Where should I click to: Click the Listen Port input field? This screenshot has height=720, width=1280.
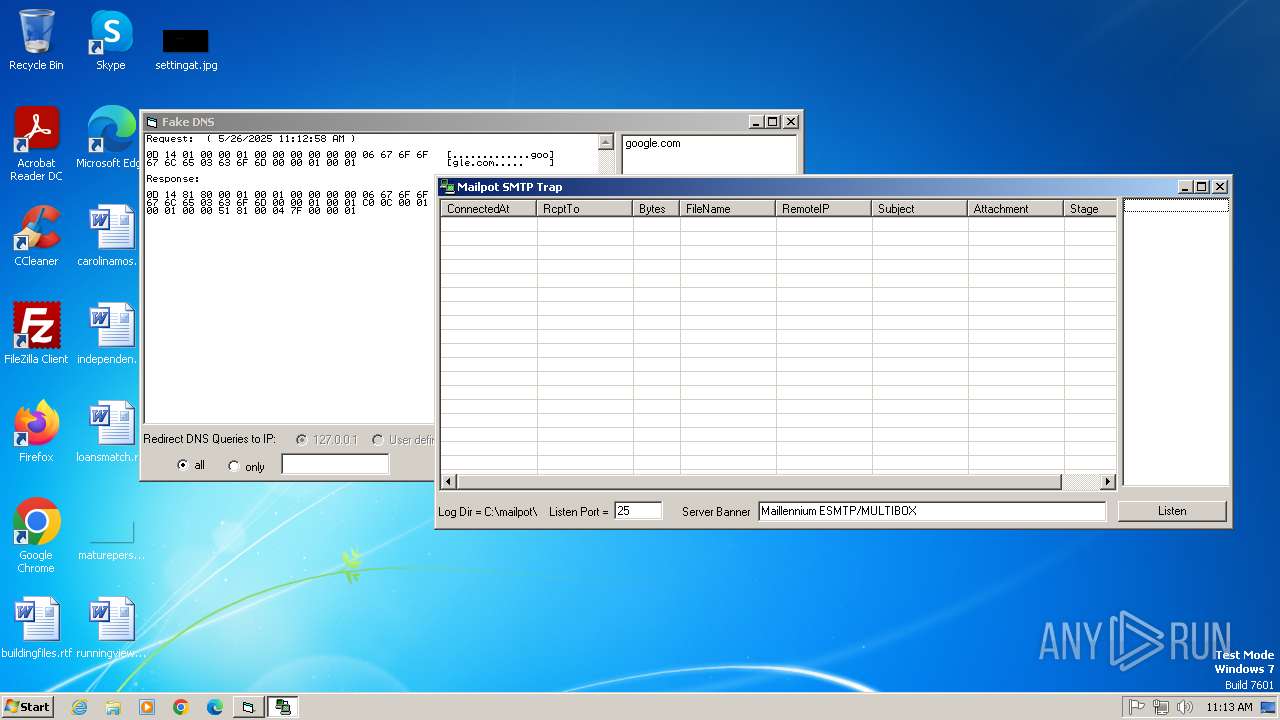click(638, 511)
